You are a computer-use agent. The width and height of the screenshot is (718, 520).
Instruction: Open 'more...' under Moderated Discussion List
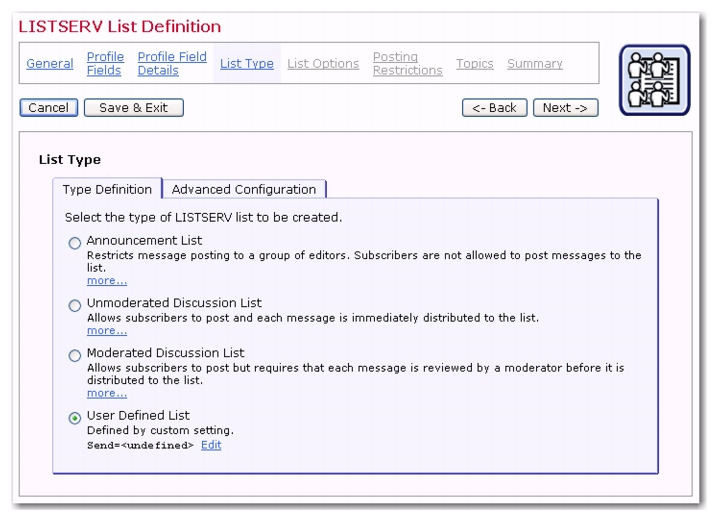[x=107, y=393]
